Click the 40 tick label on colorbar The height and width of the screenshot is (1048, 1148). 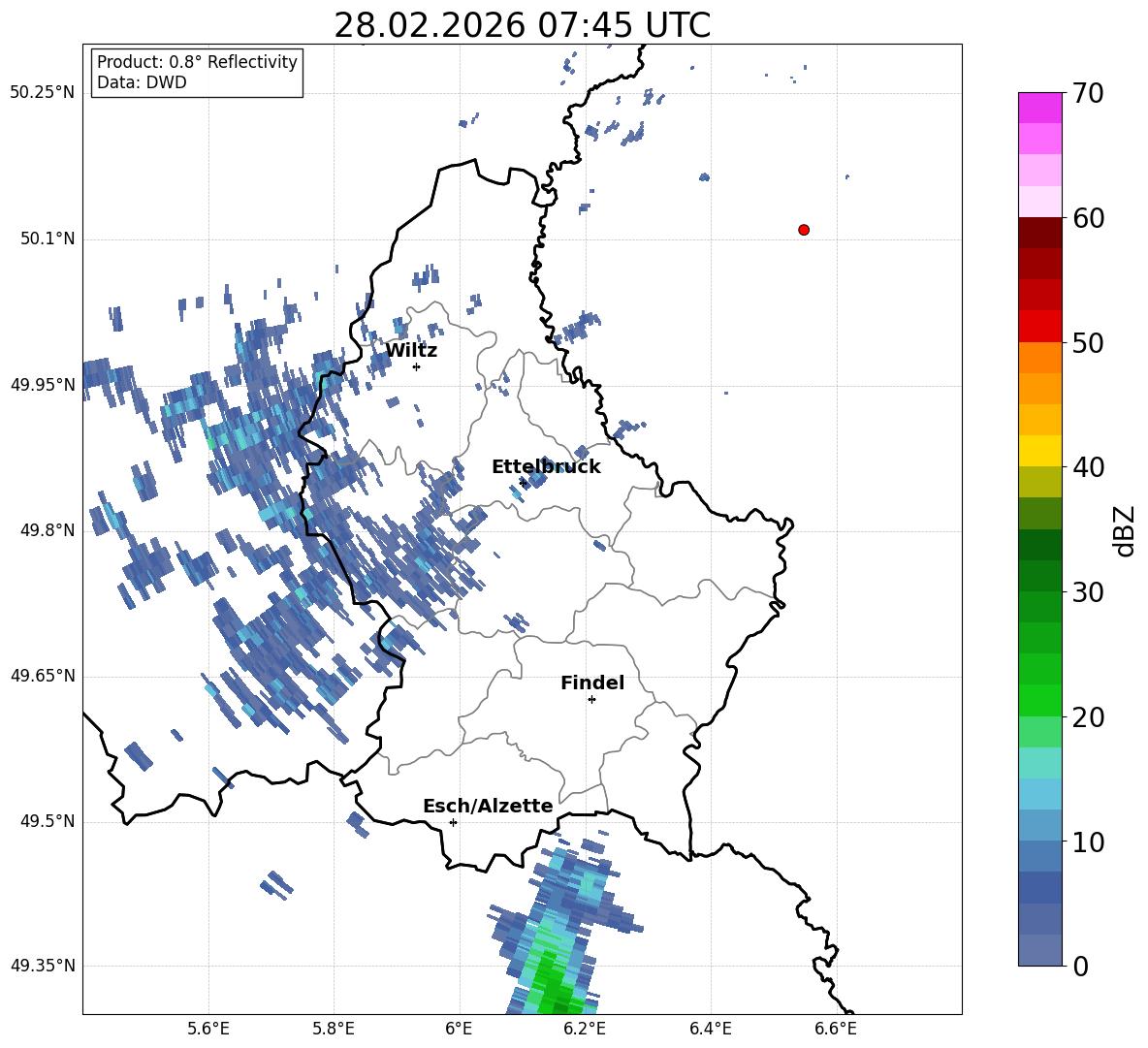tap(1088, 467)
